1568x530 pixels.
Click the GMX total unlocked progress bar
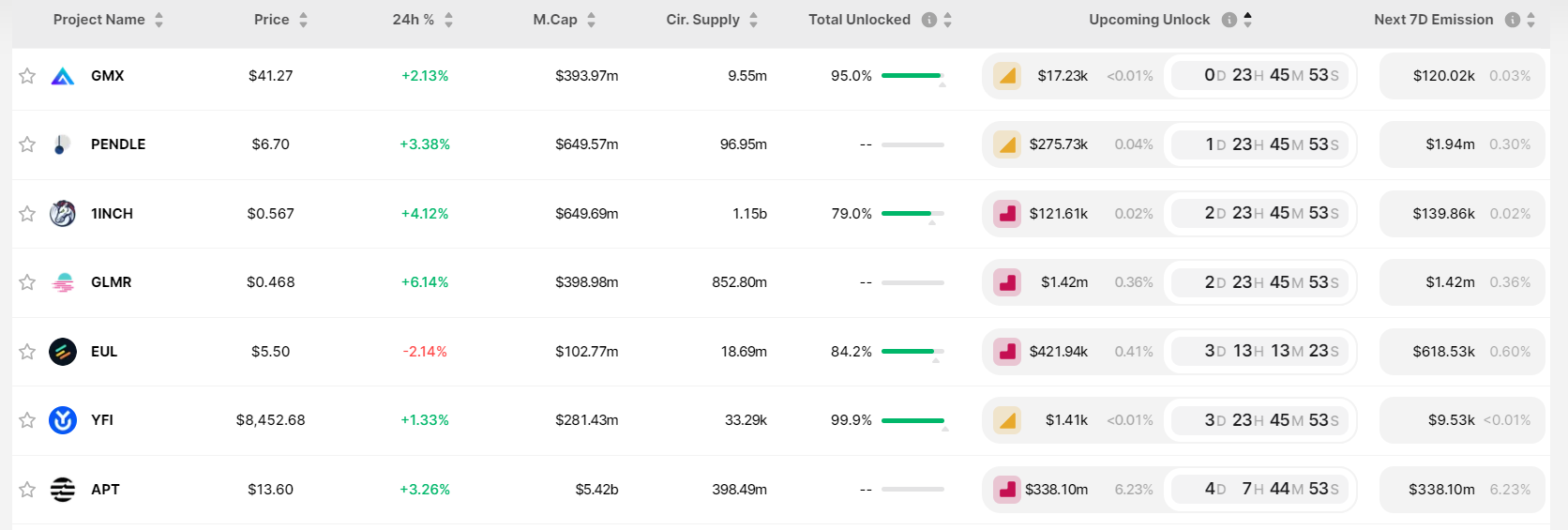click(912, 76)
